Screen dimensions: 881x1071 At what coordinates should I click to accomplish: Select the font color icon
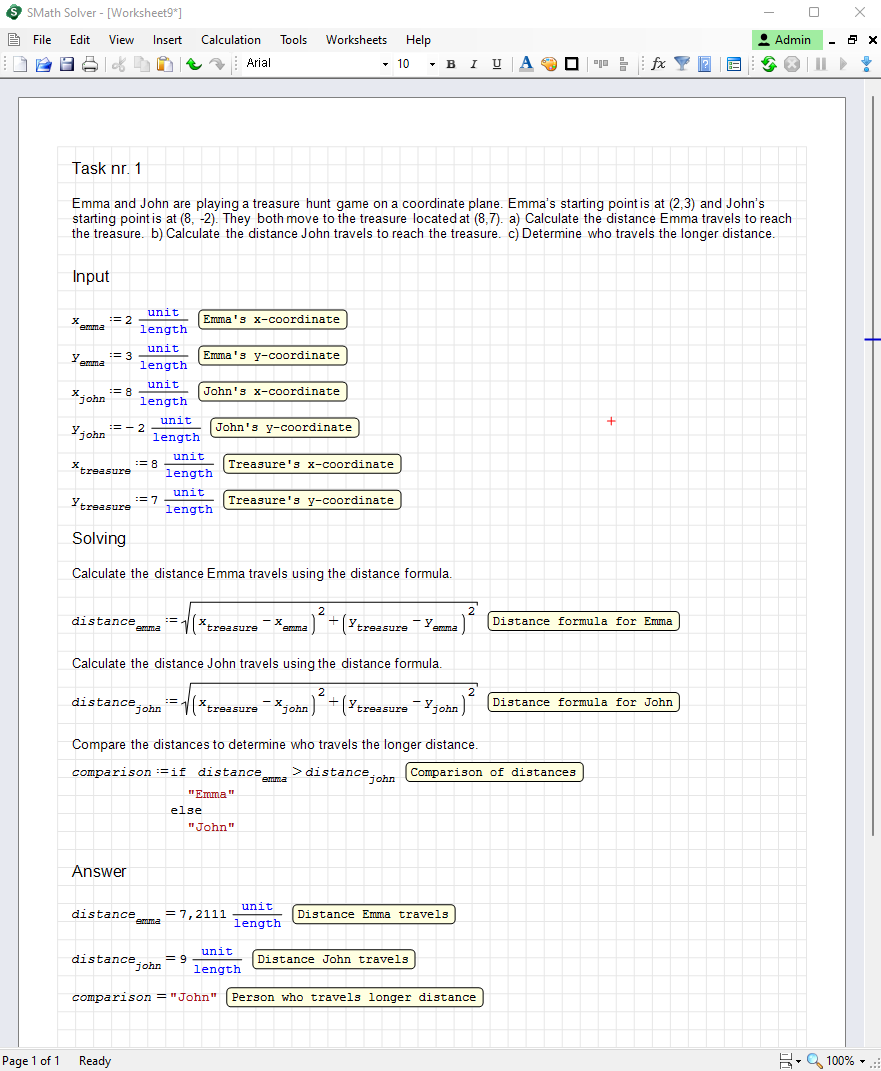point(526,64)
